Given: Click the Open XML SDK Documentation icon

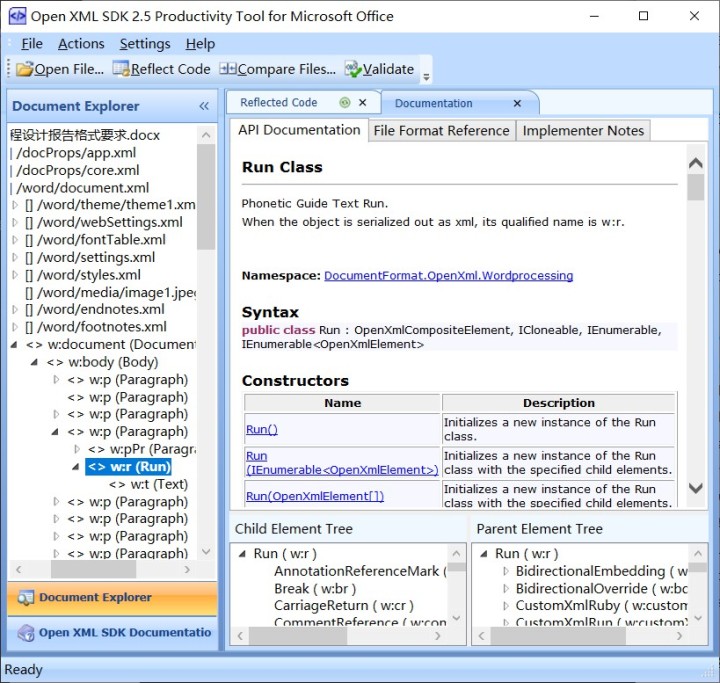Looking at the screenshot, I should point(26,633).
